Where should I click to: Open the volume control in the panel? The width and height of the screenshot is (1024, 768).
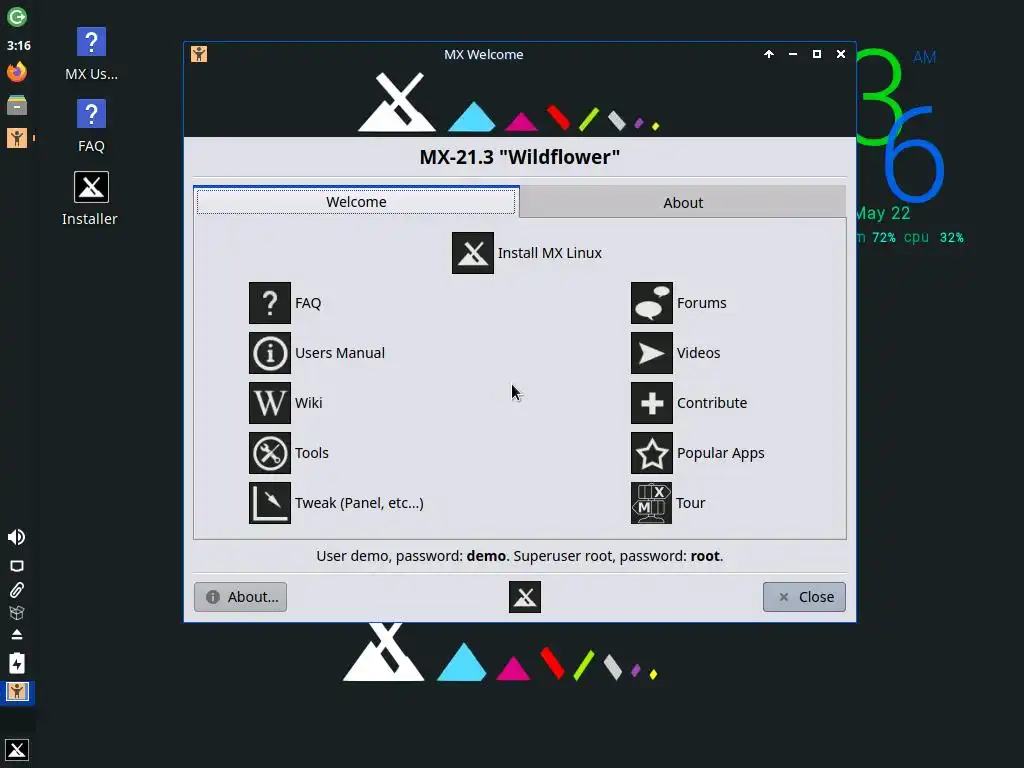(x=16, y=537)
